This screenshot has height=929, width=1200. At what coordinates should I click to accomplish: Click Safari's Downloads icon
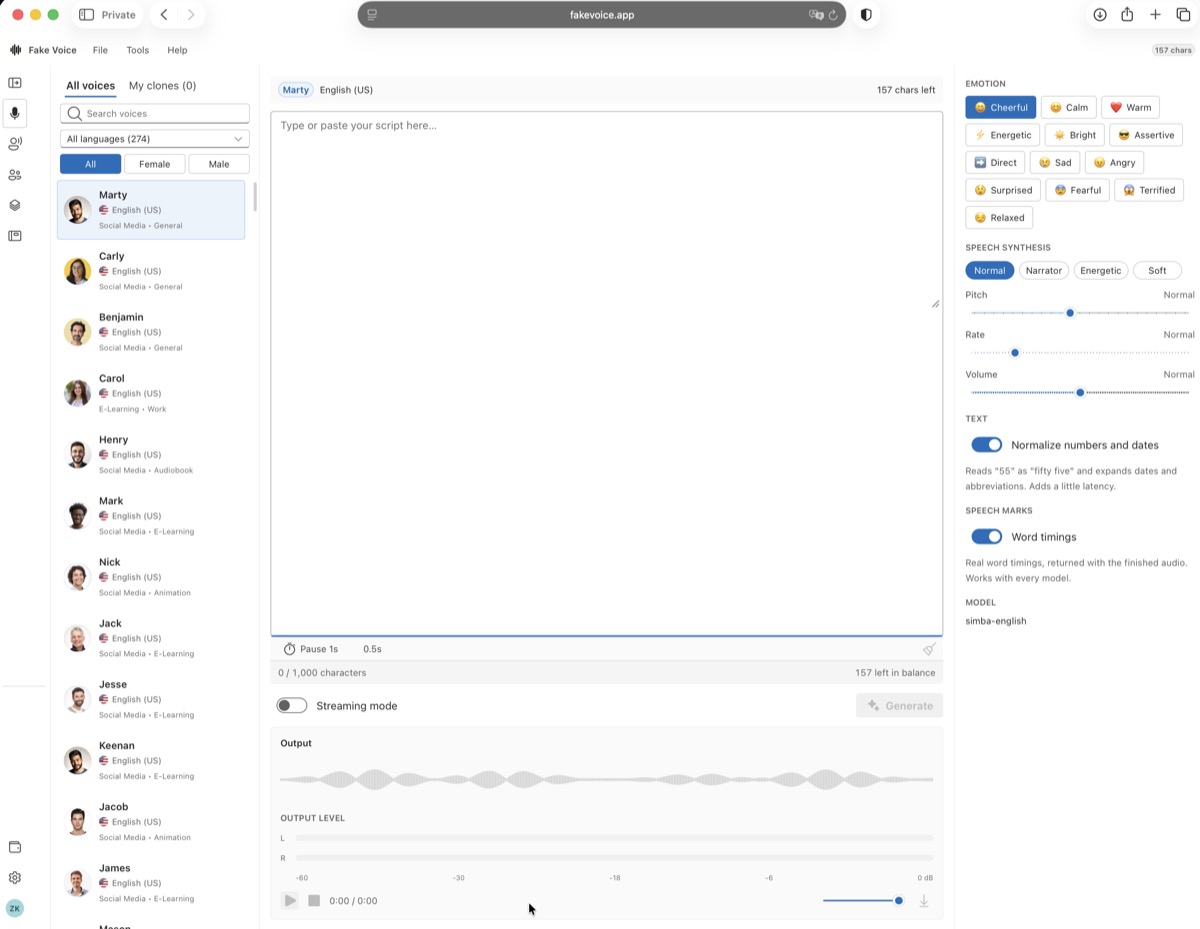point(1100,15)
